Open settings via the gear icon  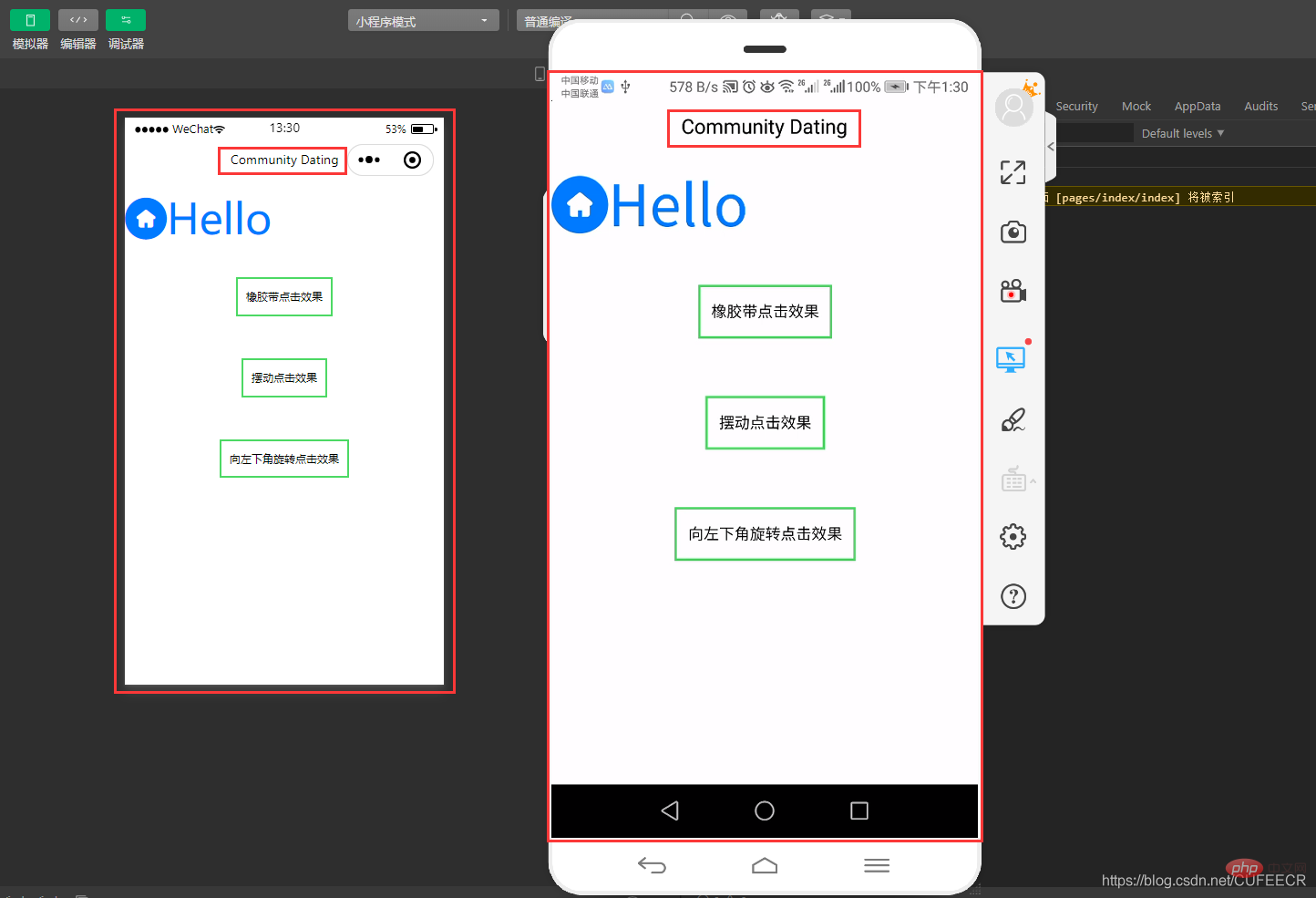coord(1013,536)
